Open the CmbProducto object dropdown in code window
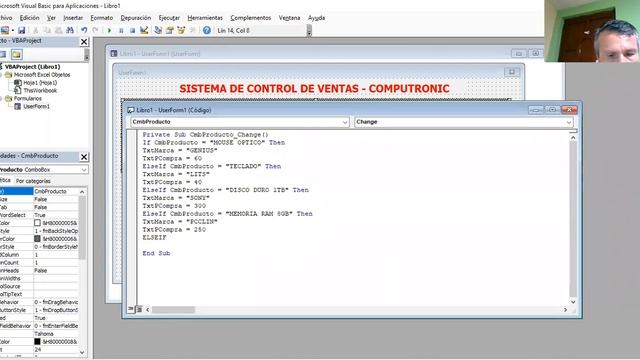Viewport: 640px width, 360px height. 345,122
